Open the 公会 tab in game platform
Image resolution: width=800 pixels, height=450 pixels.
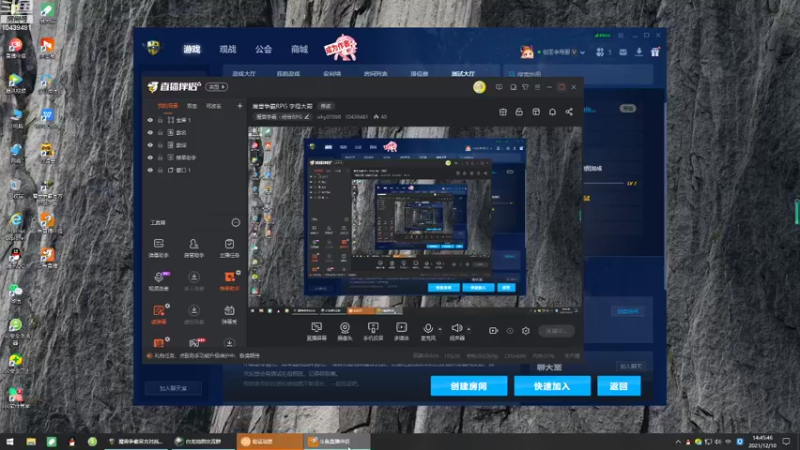point(263,49)
